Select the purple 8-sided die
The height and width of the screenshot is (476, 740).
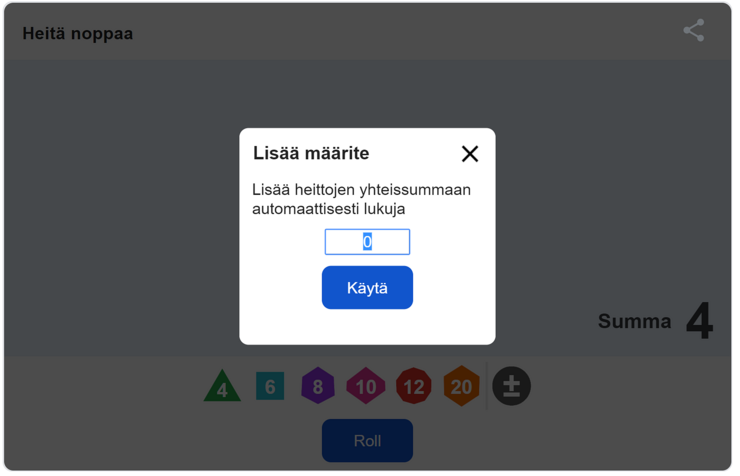[318, 386]
